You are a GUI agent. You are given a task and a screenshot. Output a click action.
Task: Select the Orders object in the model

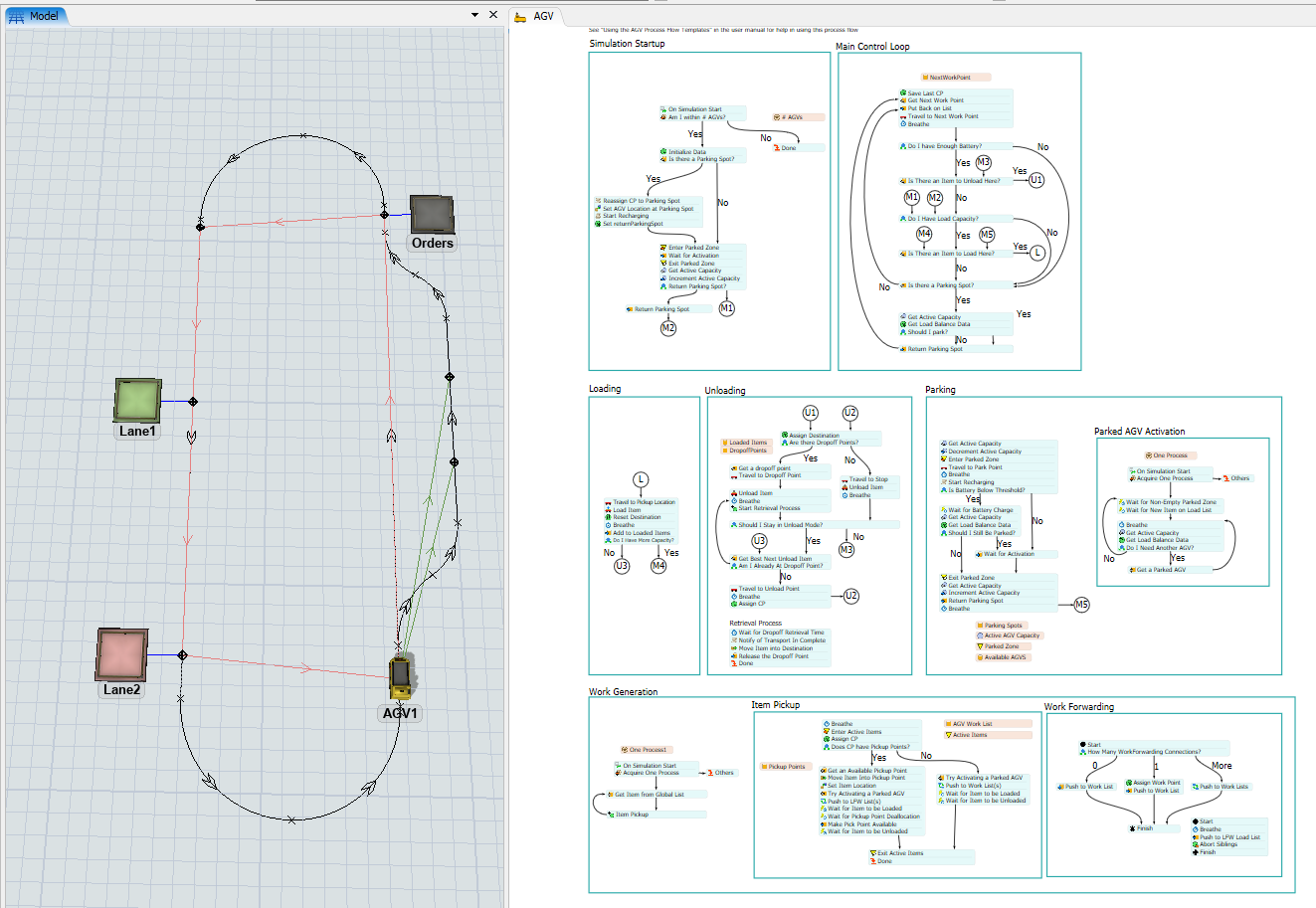[432, 215]
